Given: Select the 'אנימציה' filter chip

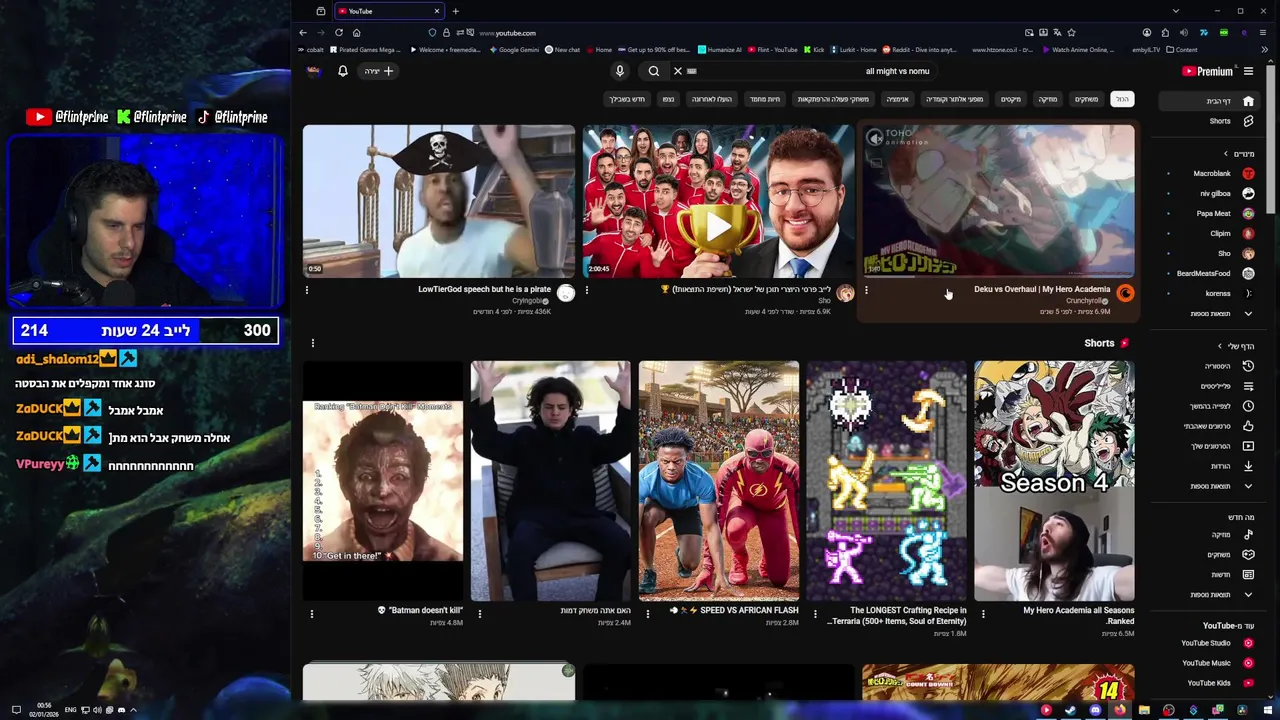Looking at the screenshot, I should click(x=898, y=99).
